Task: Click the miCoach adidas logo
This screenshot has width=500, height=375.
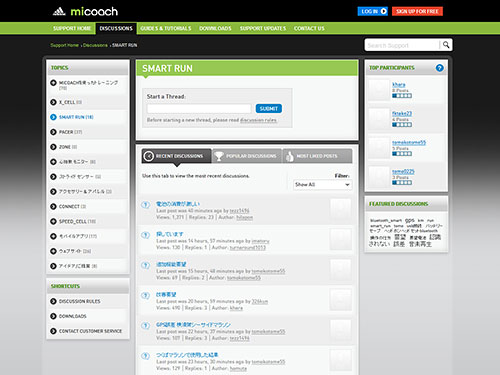Action: click(85, 12)
